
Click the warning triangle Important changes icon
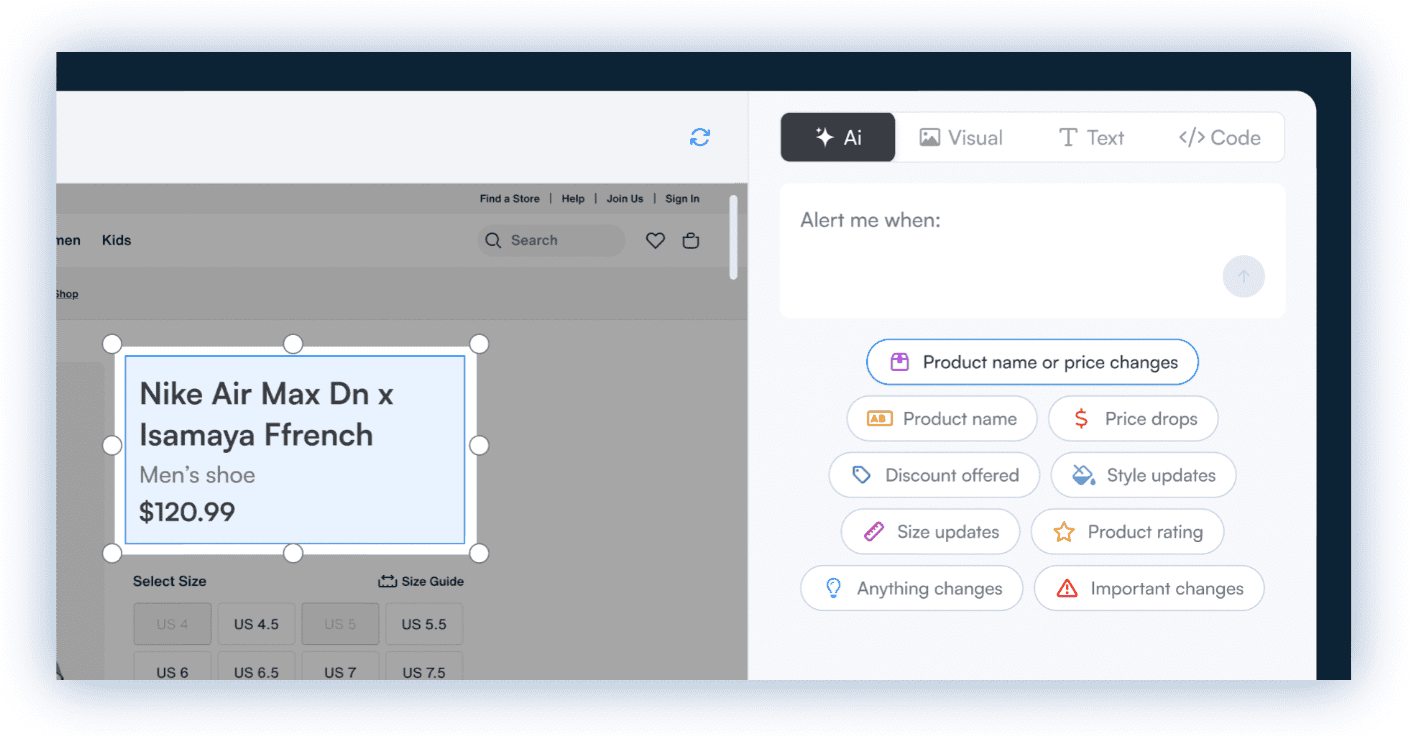coord(1067,588)
